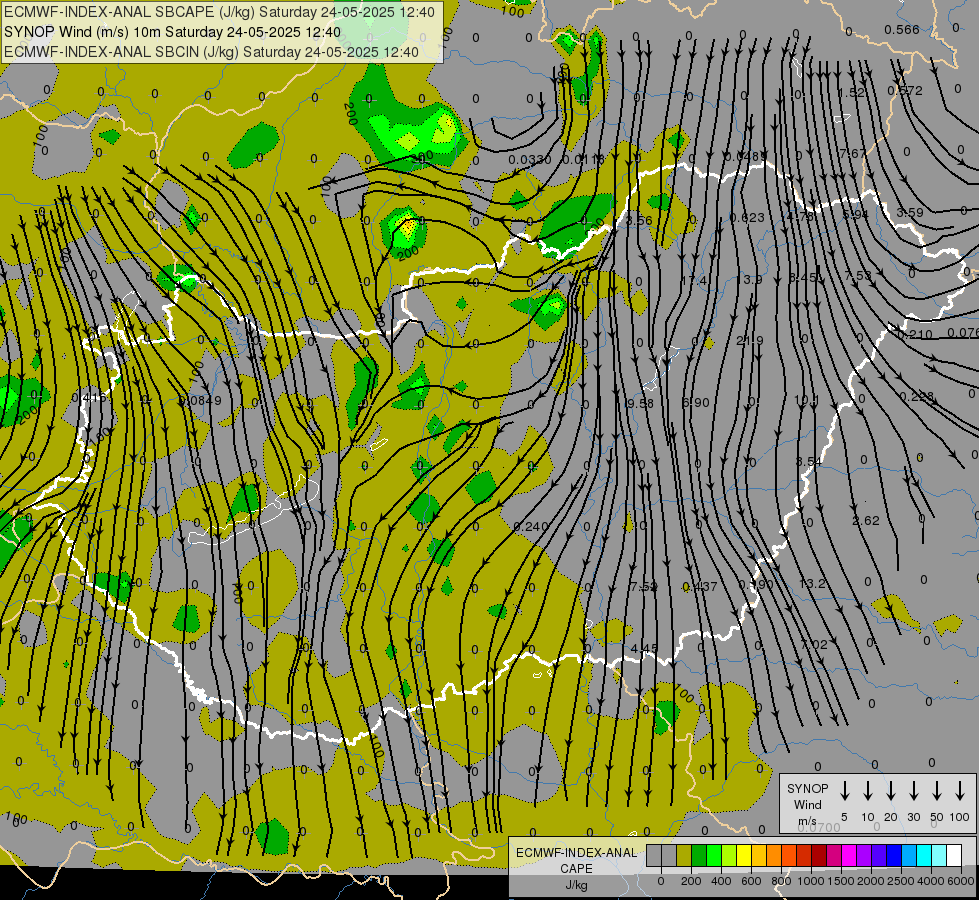Screen dimensions: 979x900
Task: Click the SBCAPE title line in header box
Action: pyautogui.click(x=219, y=12)
